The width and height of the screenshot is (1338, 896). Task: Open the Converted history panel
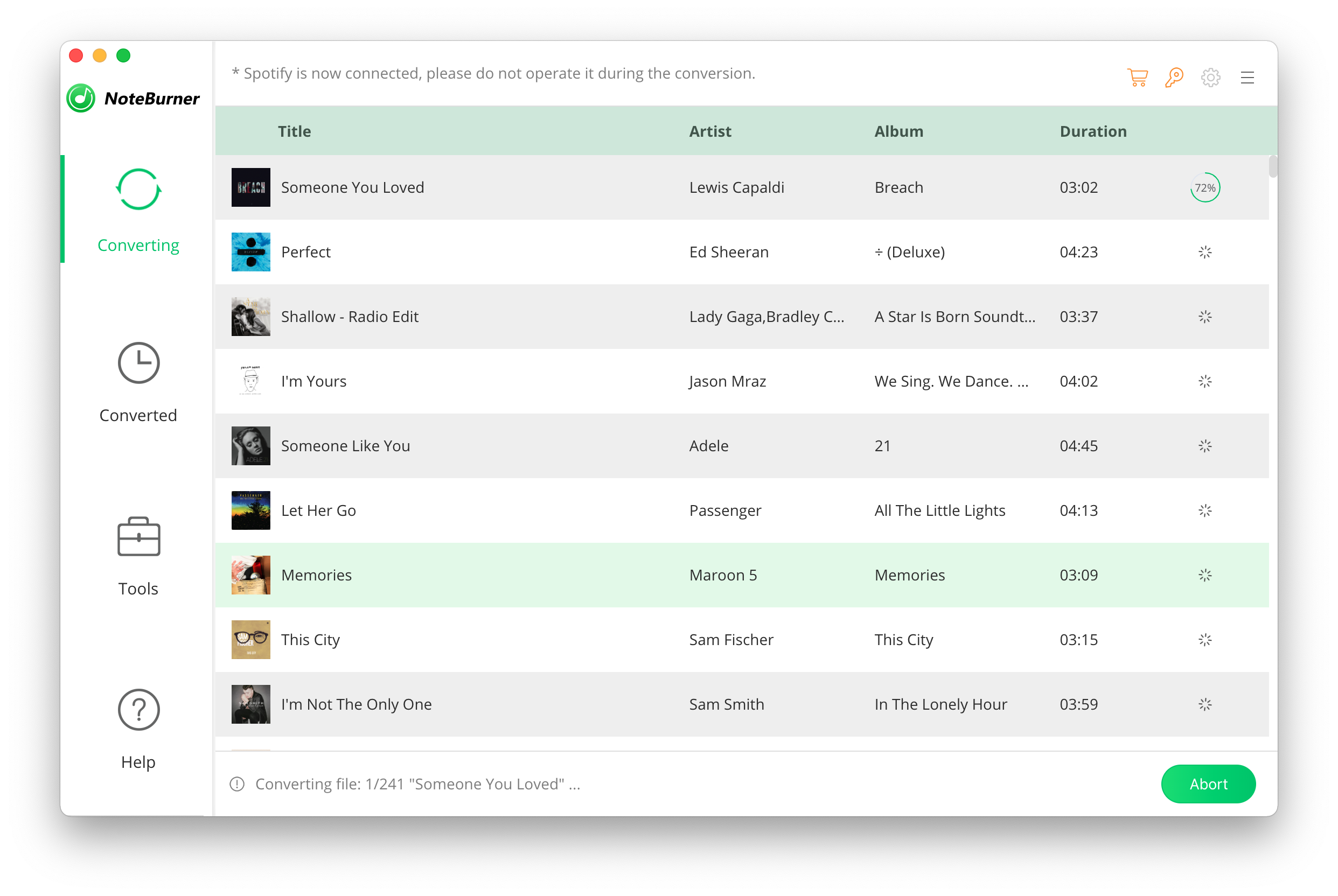coord(137,383)
